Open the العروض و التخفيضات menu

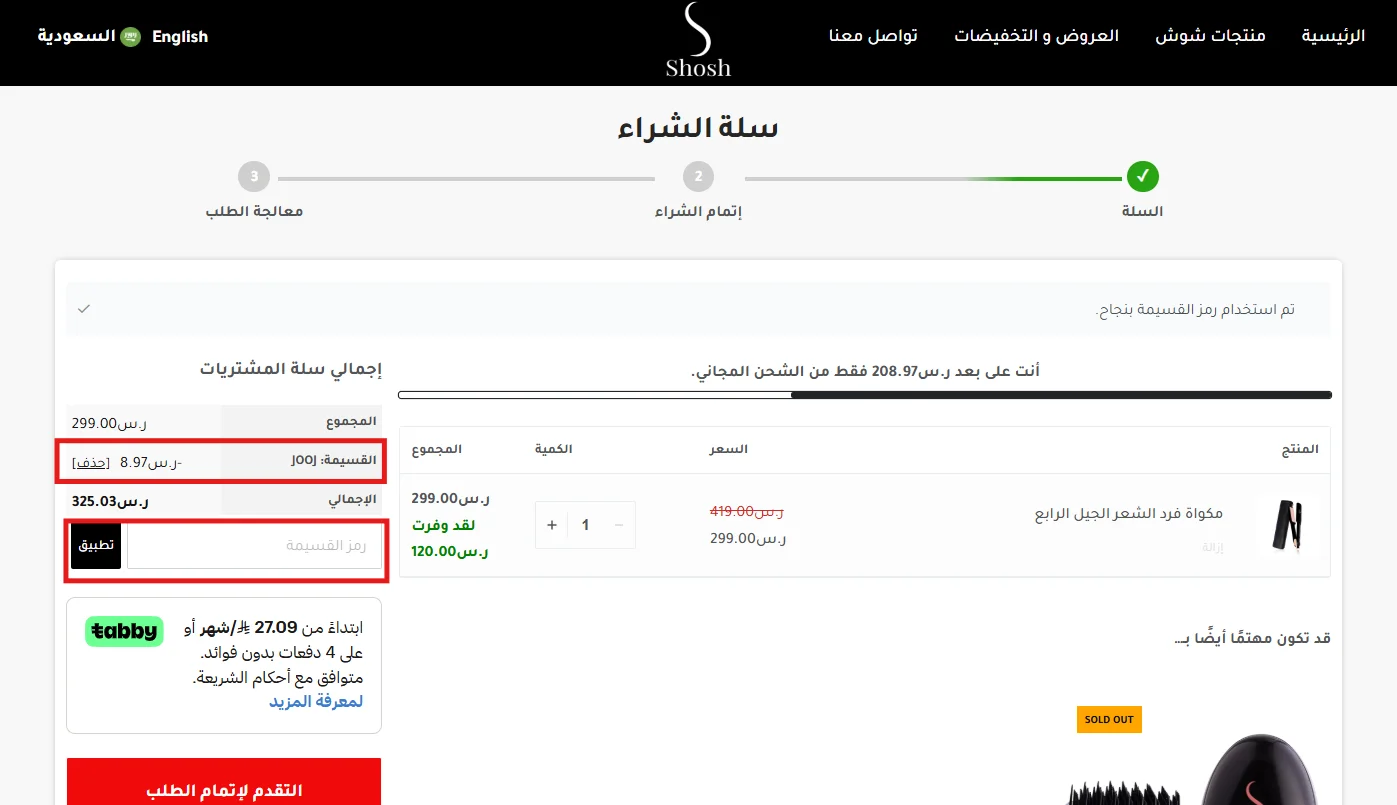(1036, 36)
